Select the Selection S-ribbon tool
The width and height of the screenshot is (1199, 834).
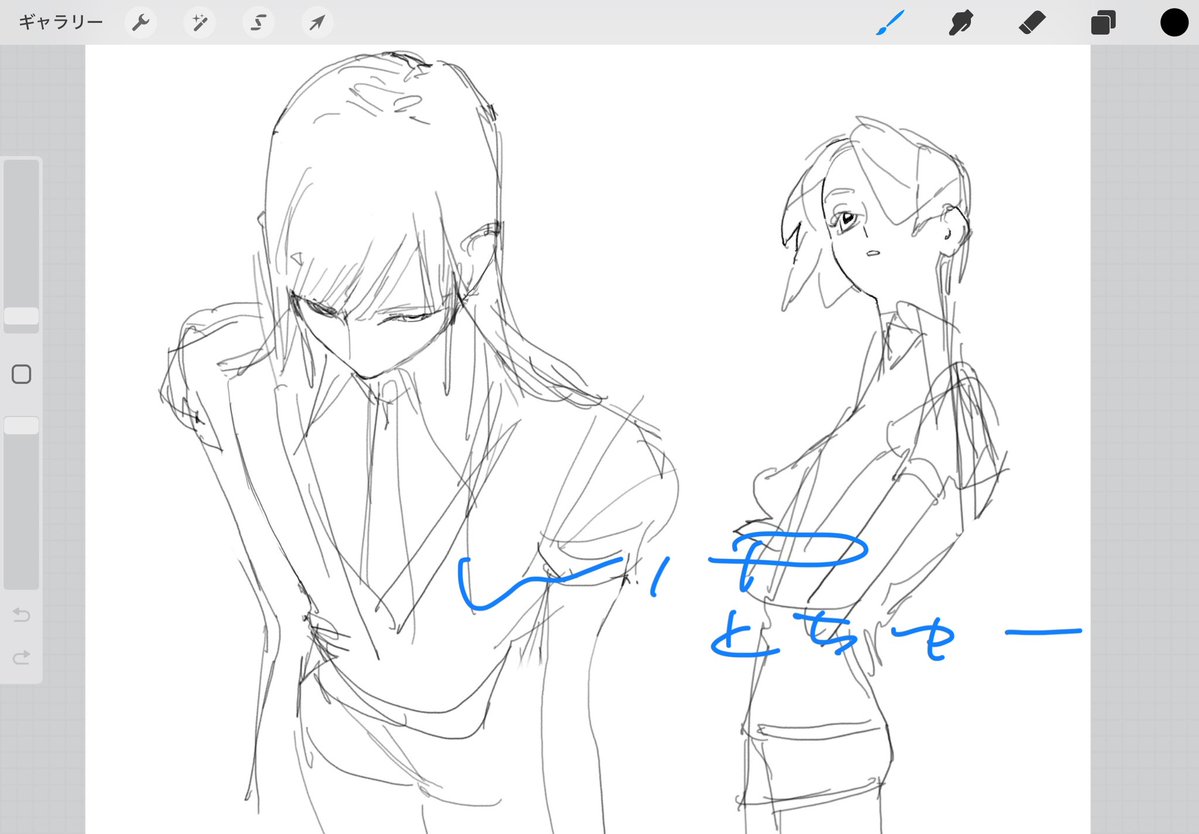[258, 23]
